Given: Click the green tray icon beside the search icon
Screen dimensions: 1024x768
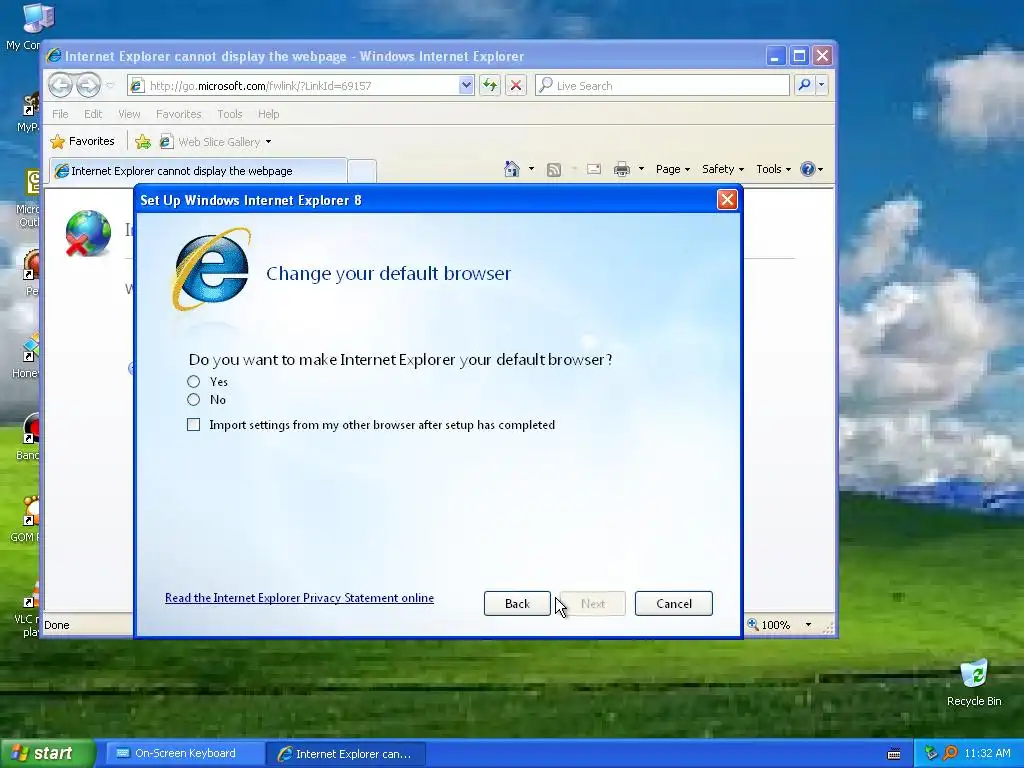Looking at the screenshot, I should tap(931, 754).
